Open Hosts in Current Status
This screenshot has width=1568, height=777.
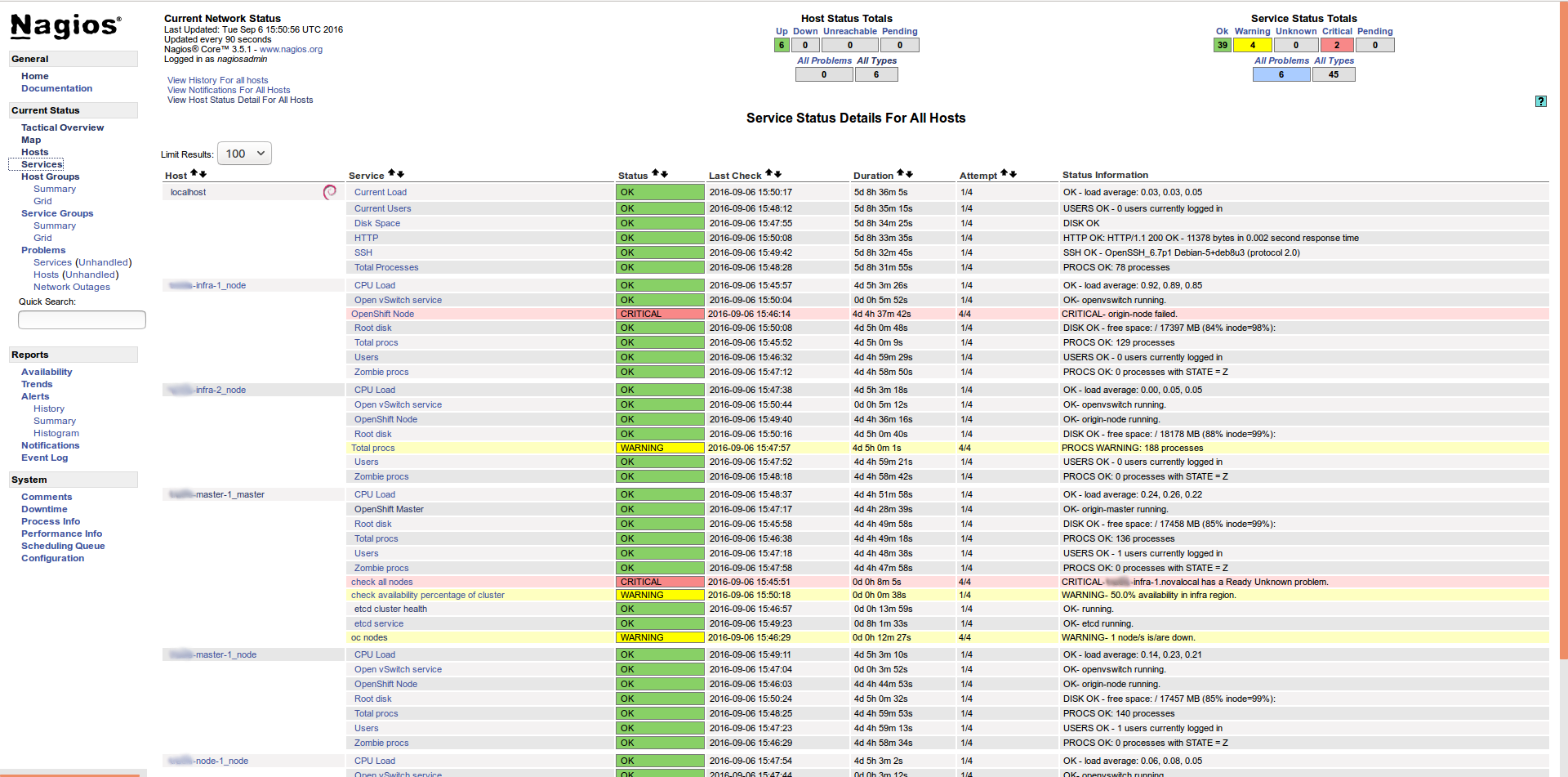(x=34, y=152)
